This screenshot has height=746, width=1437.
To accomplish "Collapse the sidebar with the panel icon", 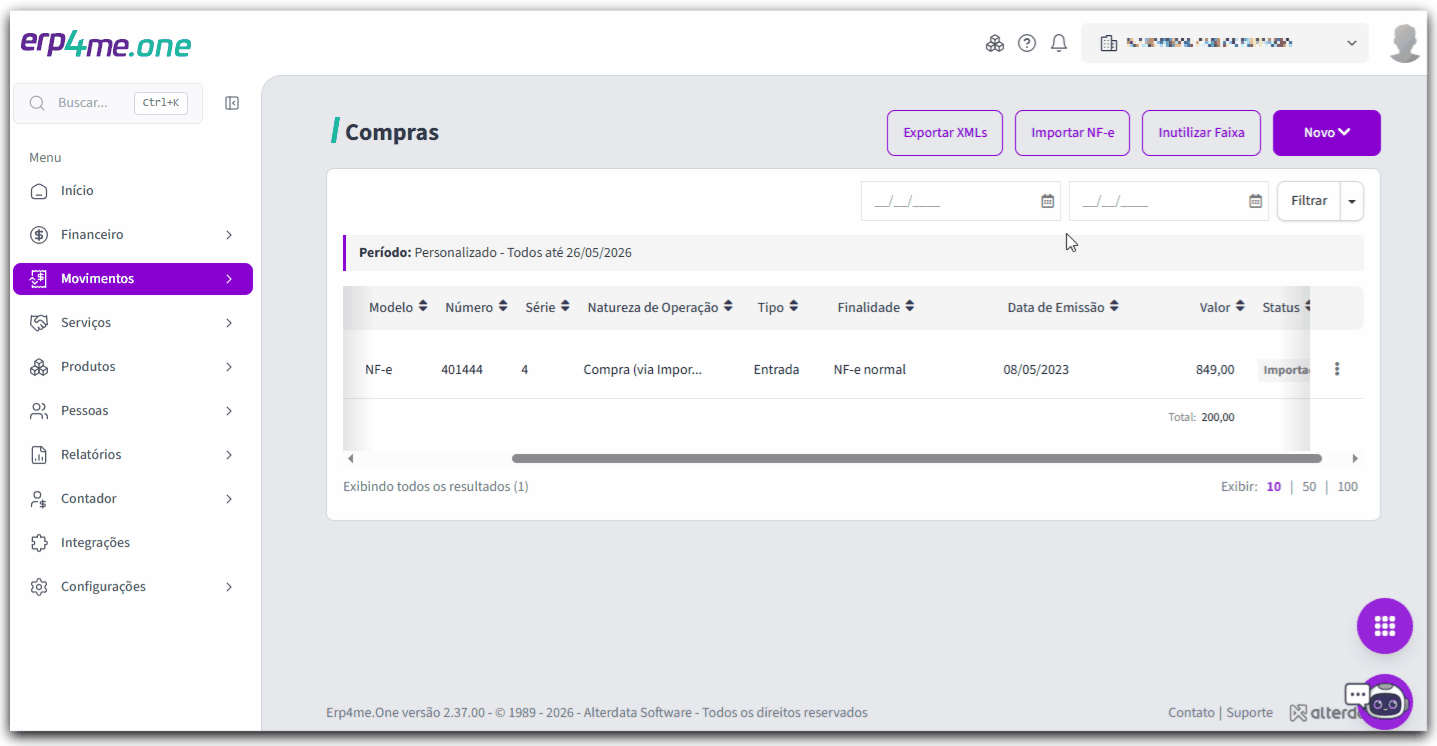I will 232,103.
